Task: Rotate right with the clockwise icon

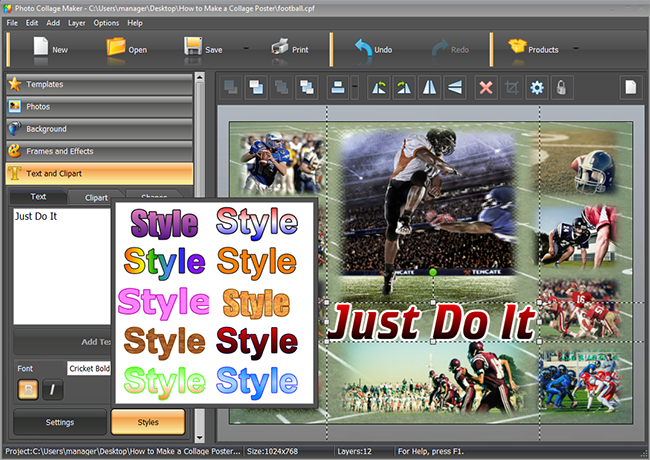Action: pos(404,87)
